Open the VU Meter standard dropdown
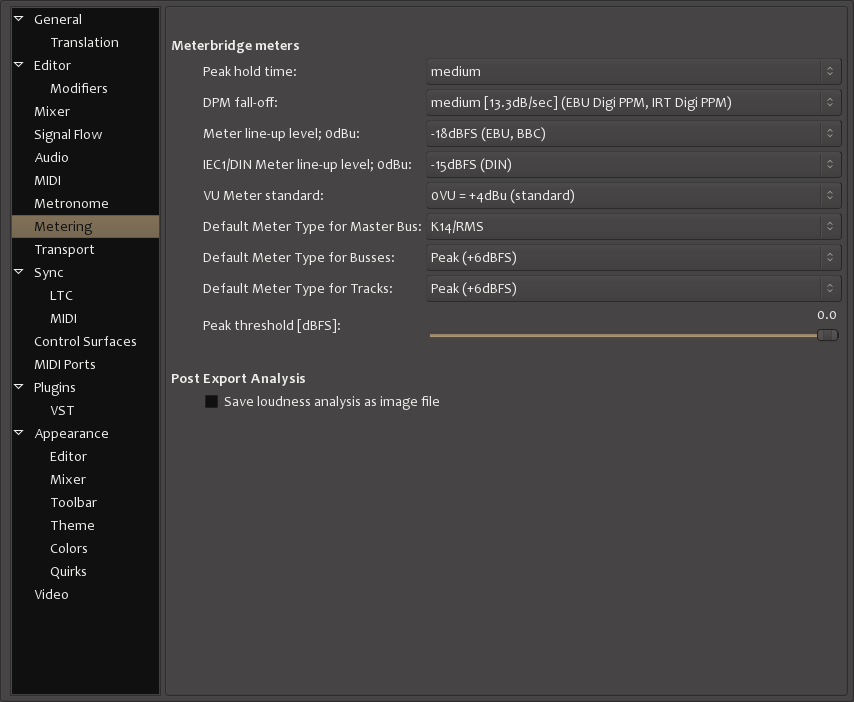Image resolution: width=854 pixels, height=702 pixels. pyautogui.click(x=632, y=196)
